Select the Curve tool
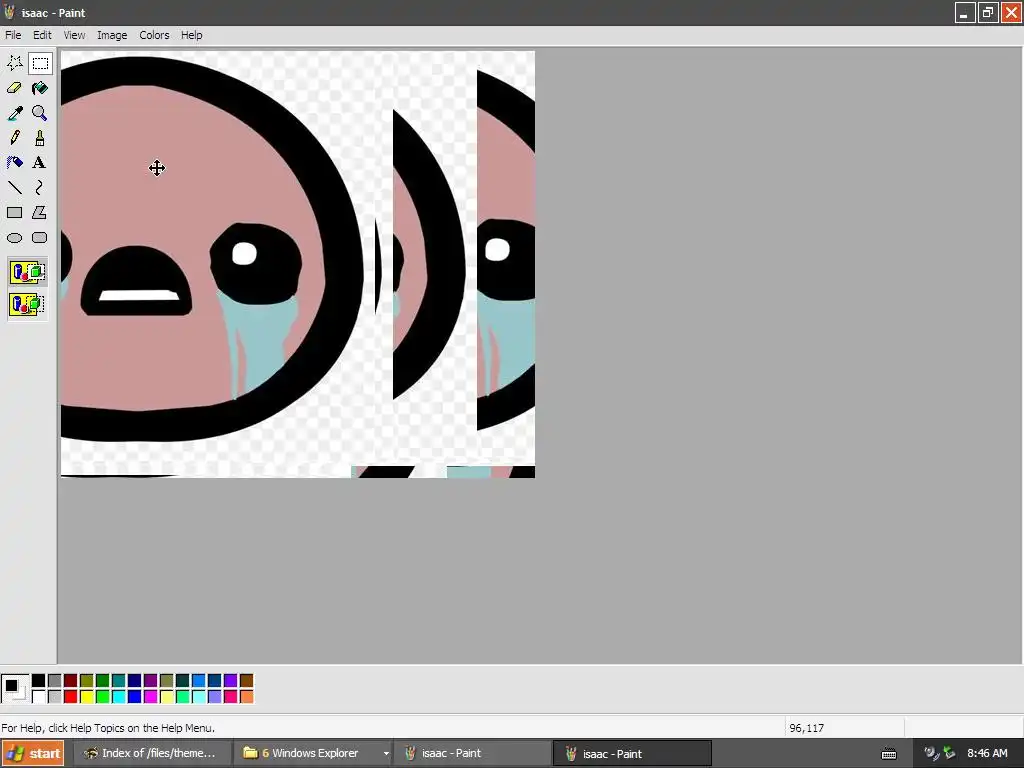The height and width of the screenshot is (768, 1024). [40, 187]
